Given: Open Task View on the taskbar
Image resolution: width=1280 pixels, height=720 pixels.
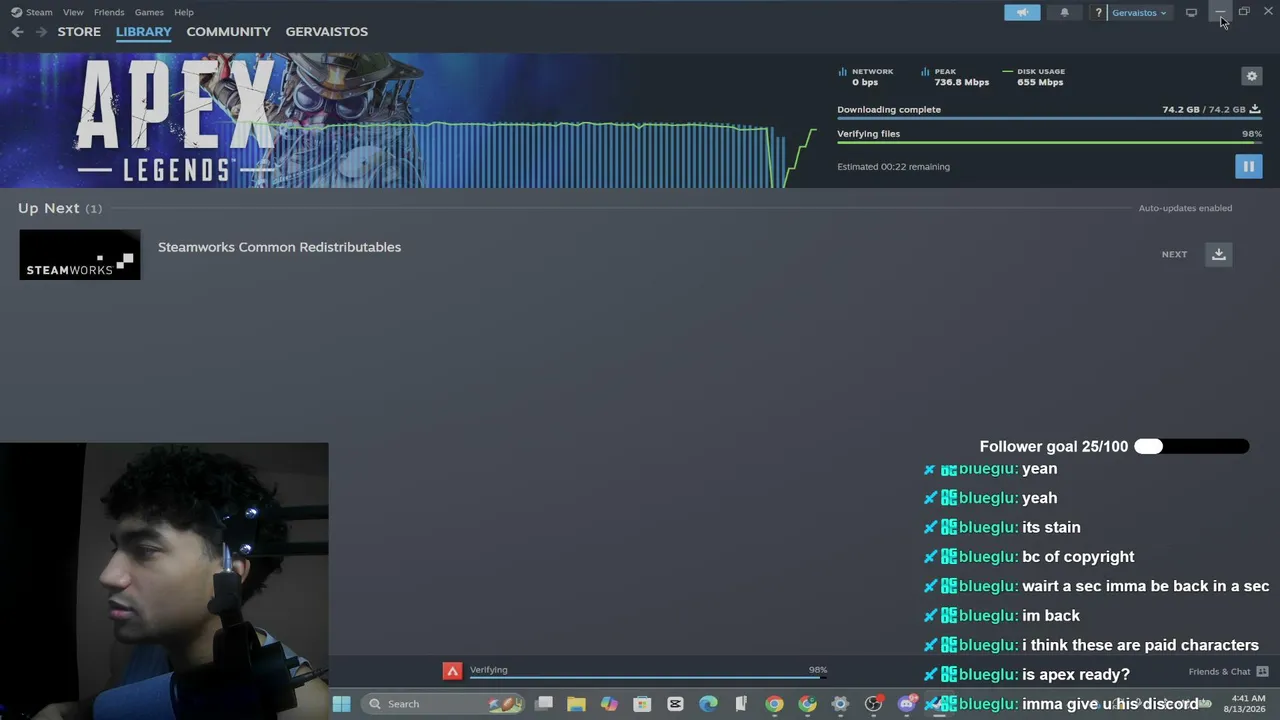Looking at the screenshot, I should (x=544, y=704).
